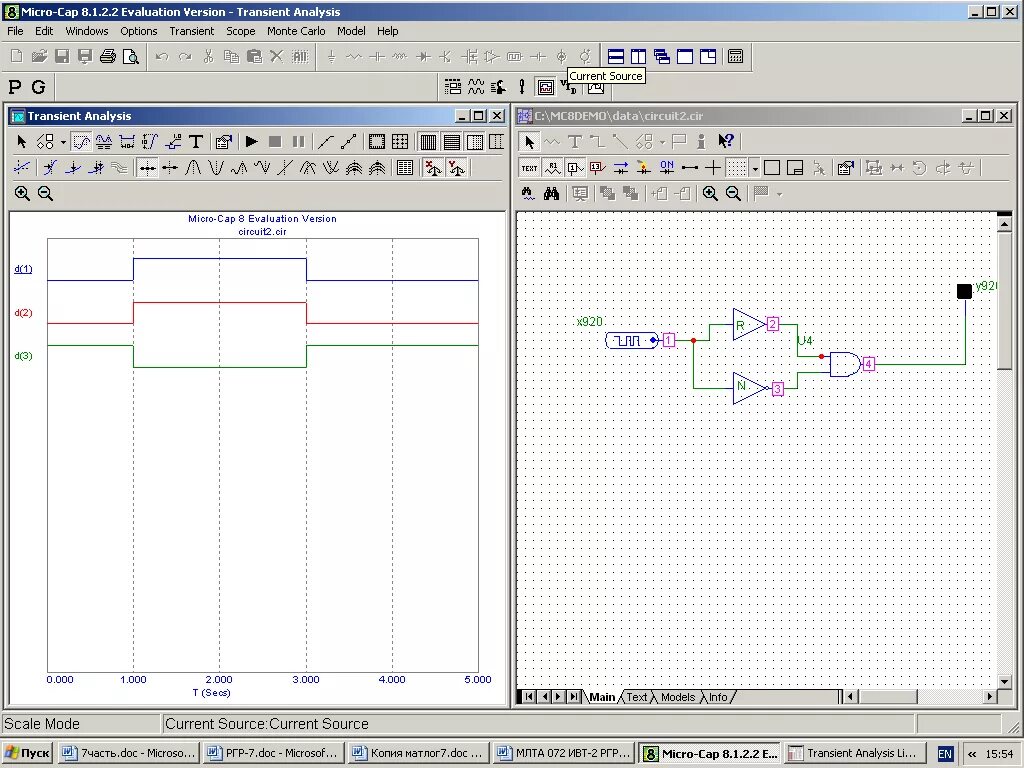This screenshot has height=768, width=1024.
Task: Switch to the Models page tab
Action: click(x=678, y=697)
